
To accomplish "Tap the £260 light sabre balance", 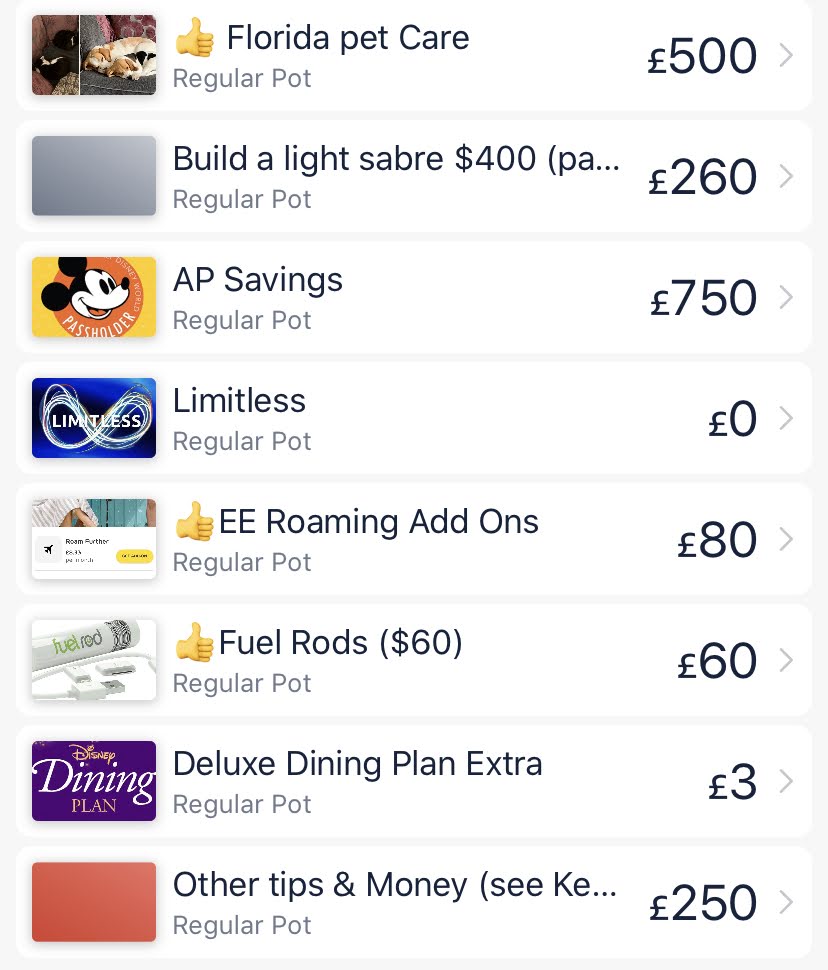I will (703, 178).
